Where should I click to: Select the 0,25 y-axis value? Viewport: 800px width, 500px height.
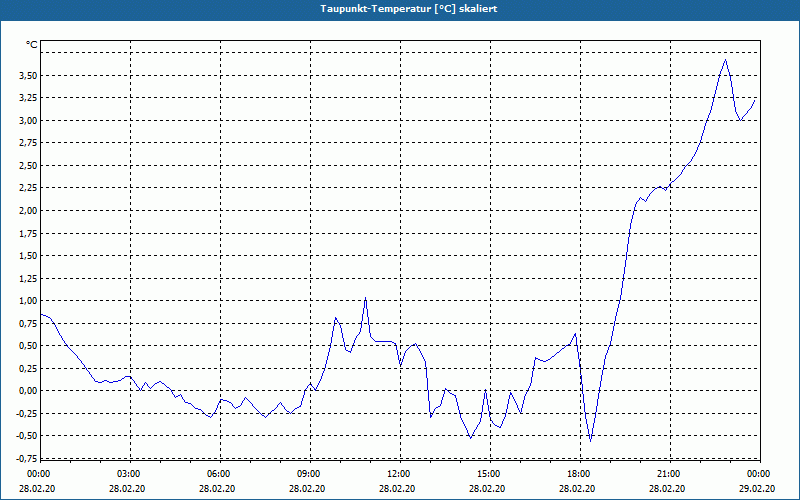(x=28, y=368)
